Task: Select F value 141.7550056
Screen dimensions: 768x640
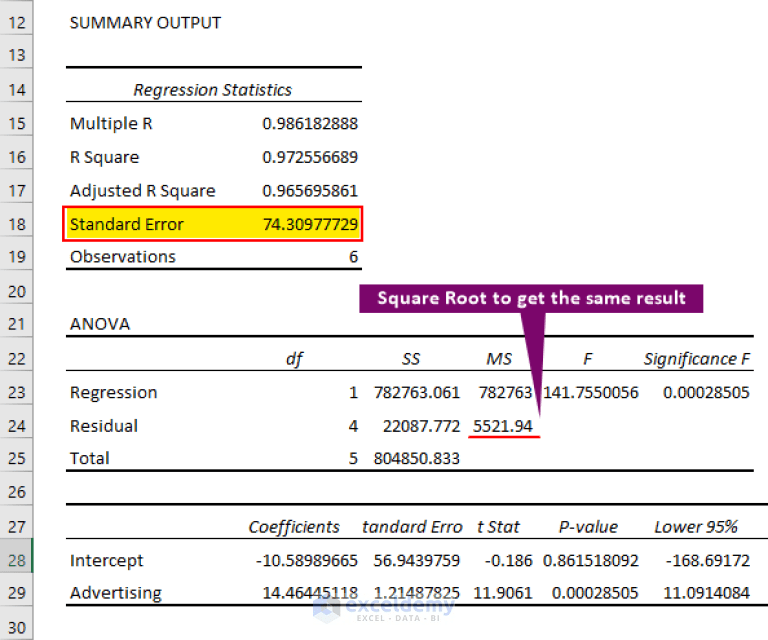Action: pos(591,393)
